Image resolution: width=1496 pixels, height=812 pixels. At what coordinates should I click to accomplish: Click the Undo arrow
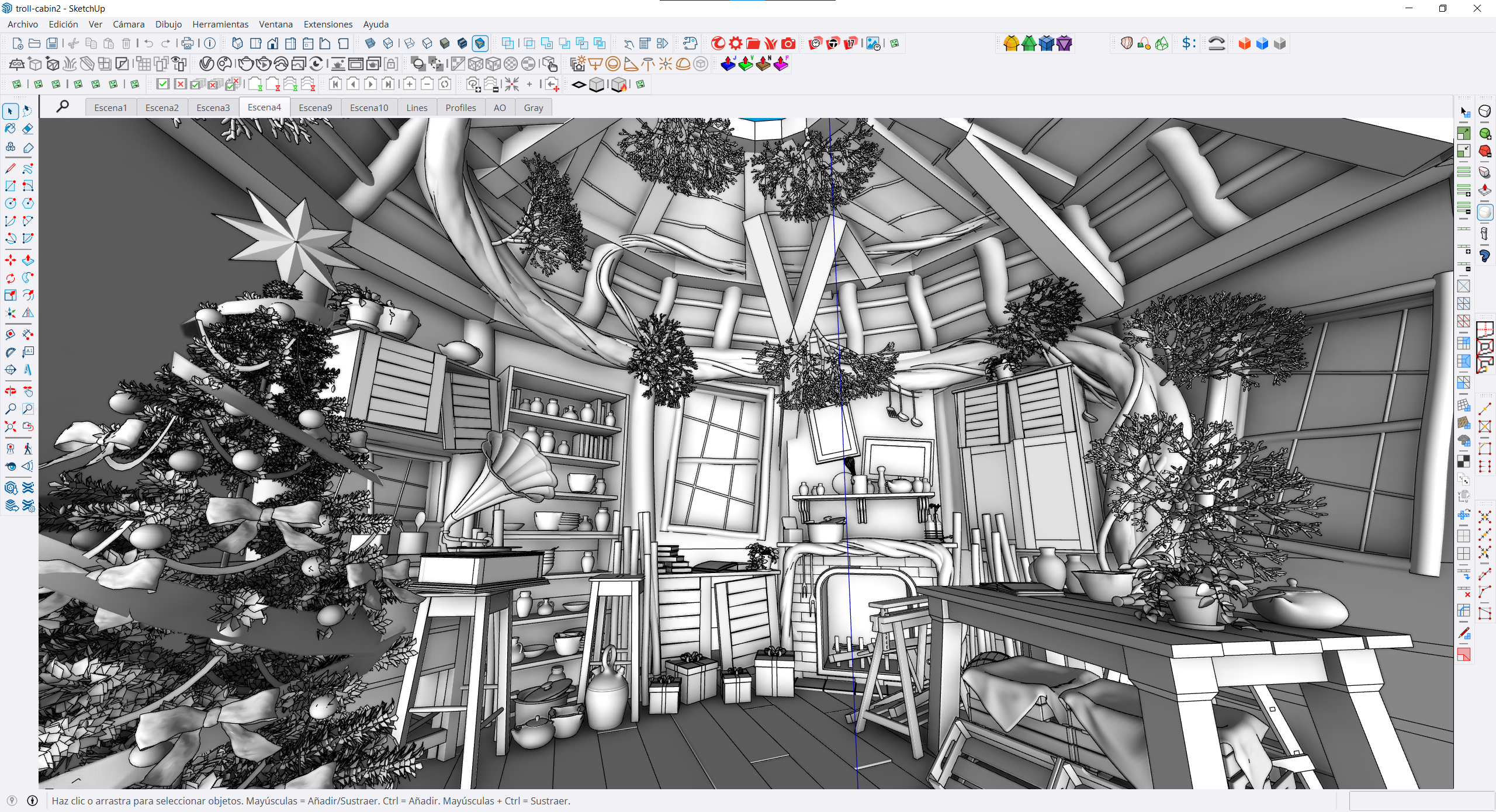[x=148, y=43]
